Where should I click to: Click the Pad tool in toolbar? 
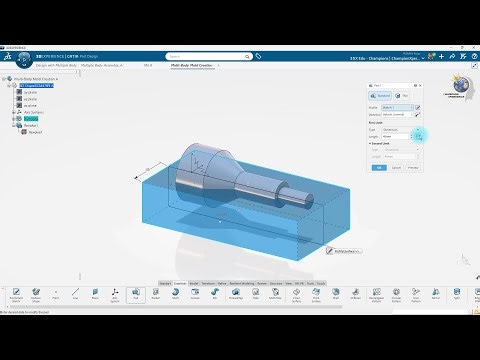(136, 295)
